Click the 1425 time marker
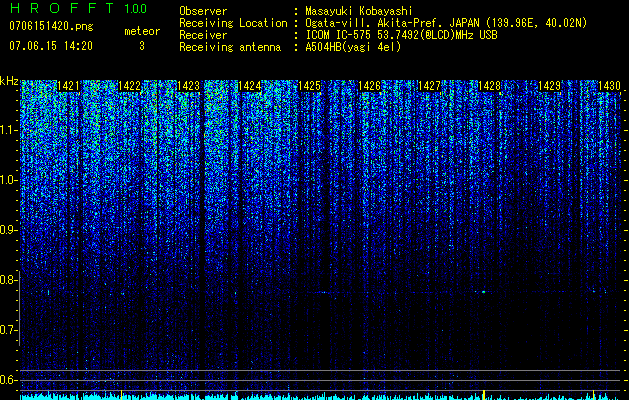Image resolution: width=629 pixels, height=400 pixels. pos(310,86)
